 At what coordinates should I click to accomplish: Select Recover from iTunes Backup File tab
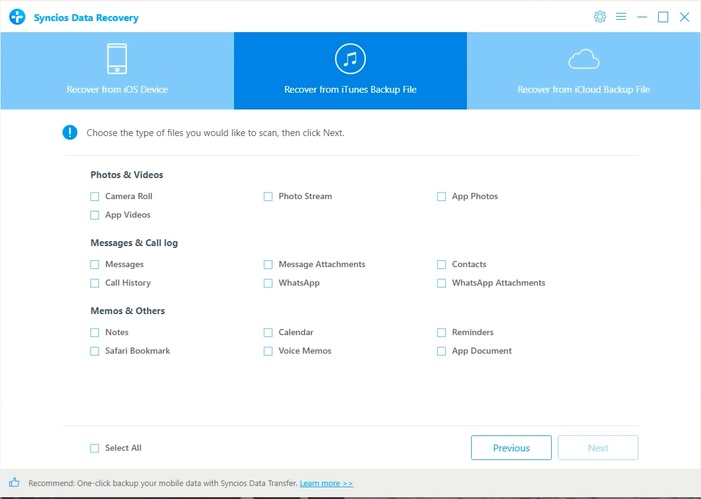pyautogui.click(x=350, y=71)
